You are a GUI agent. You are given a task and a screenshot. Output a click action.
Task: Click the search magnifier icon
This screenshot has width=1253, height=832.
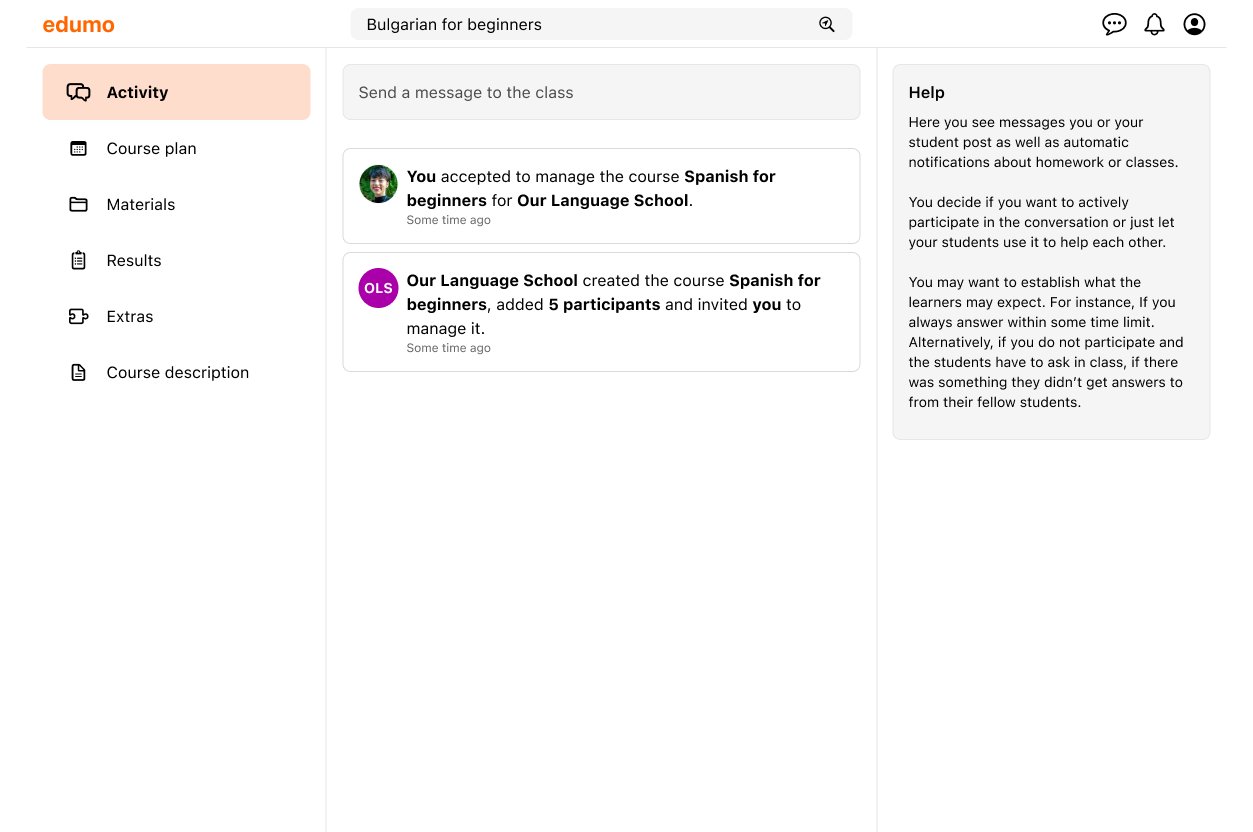tap(827, 24)
